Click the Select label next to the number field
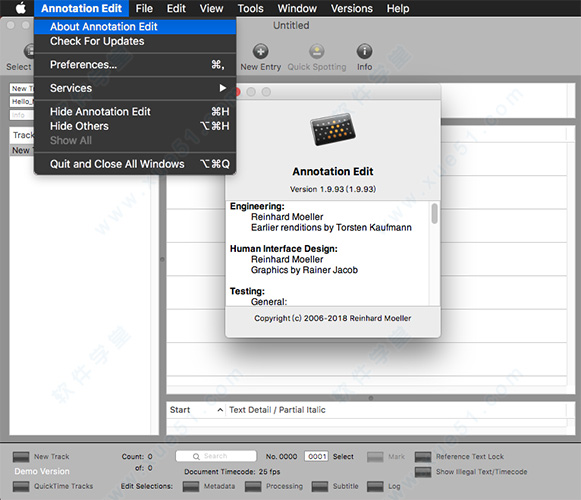Screen dimensions: 581x500 click(343, 457)
